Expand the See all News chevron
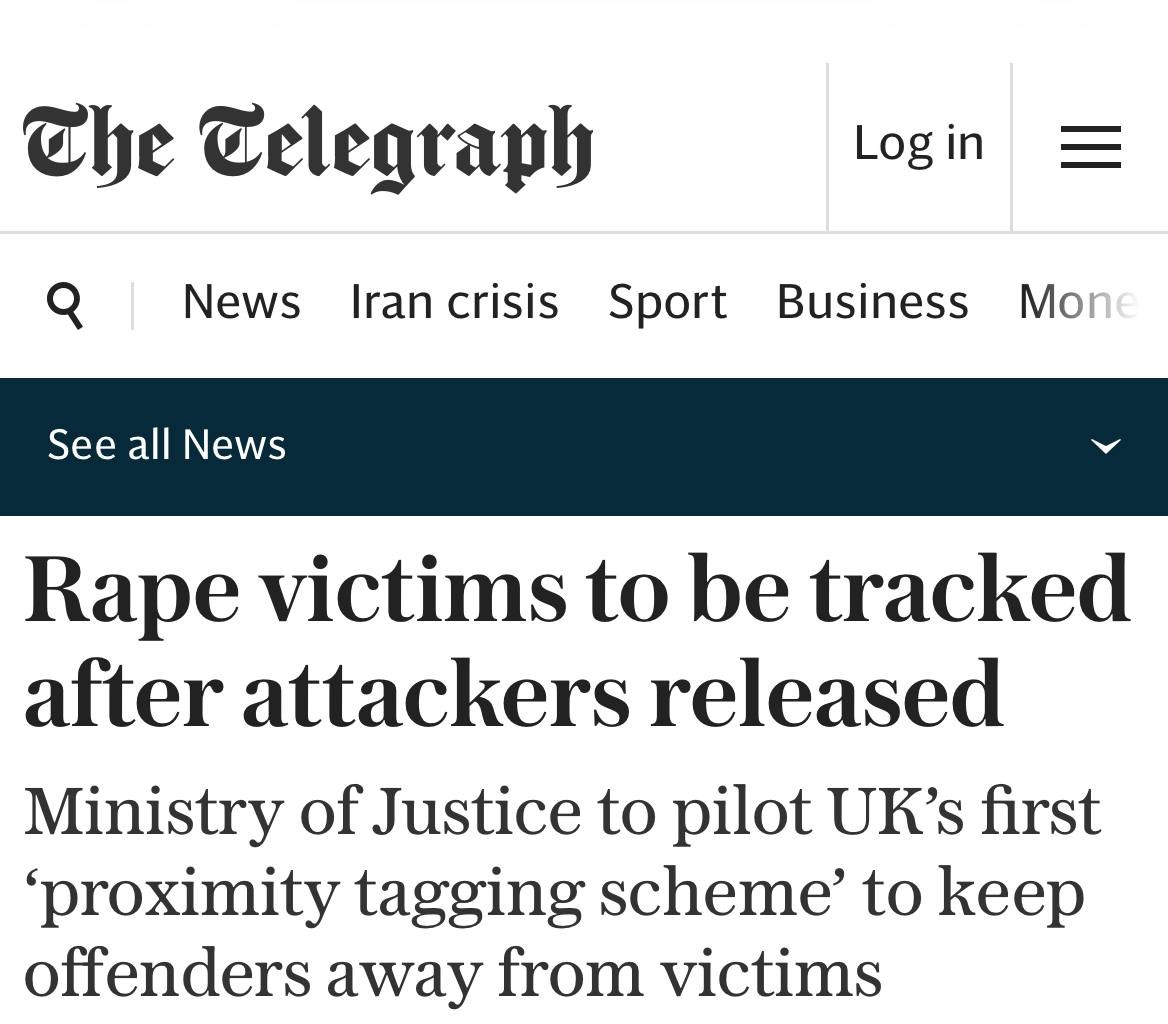The image size is (1168, 1024). coord(1105,446)
